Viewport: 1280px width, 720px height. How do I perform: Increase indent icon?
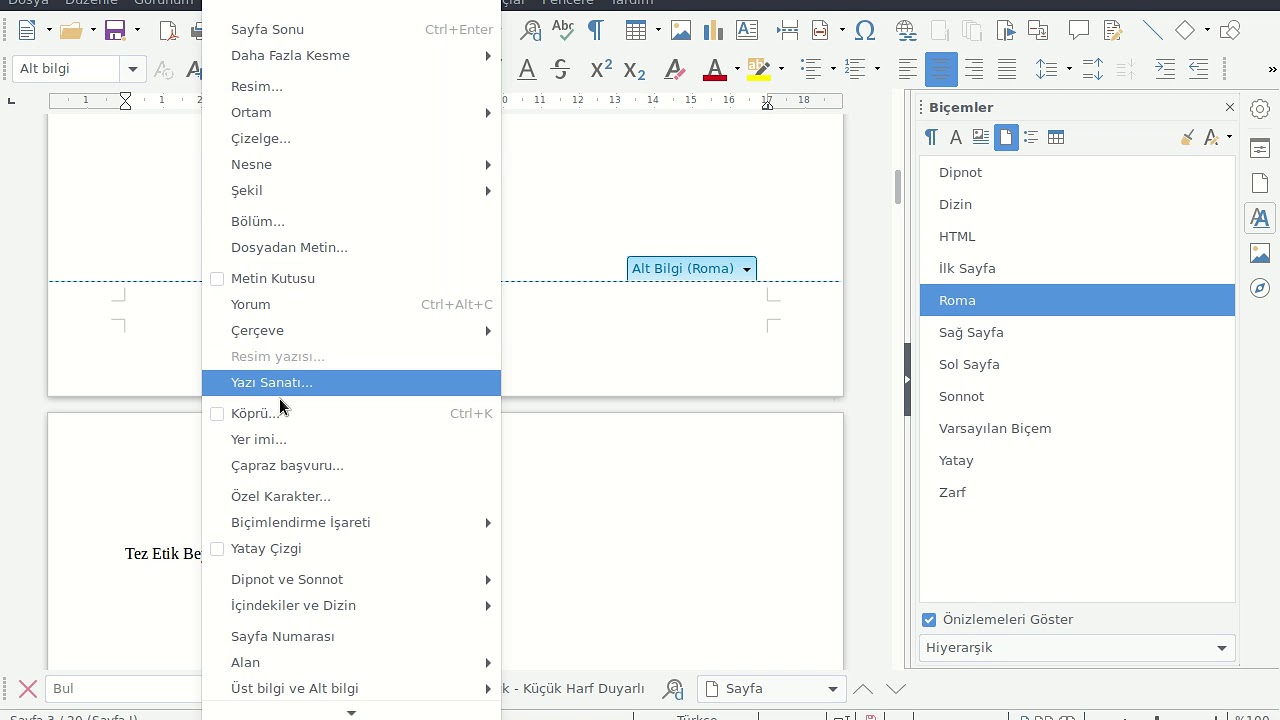pos(1165,69)
